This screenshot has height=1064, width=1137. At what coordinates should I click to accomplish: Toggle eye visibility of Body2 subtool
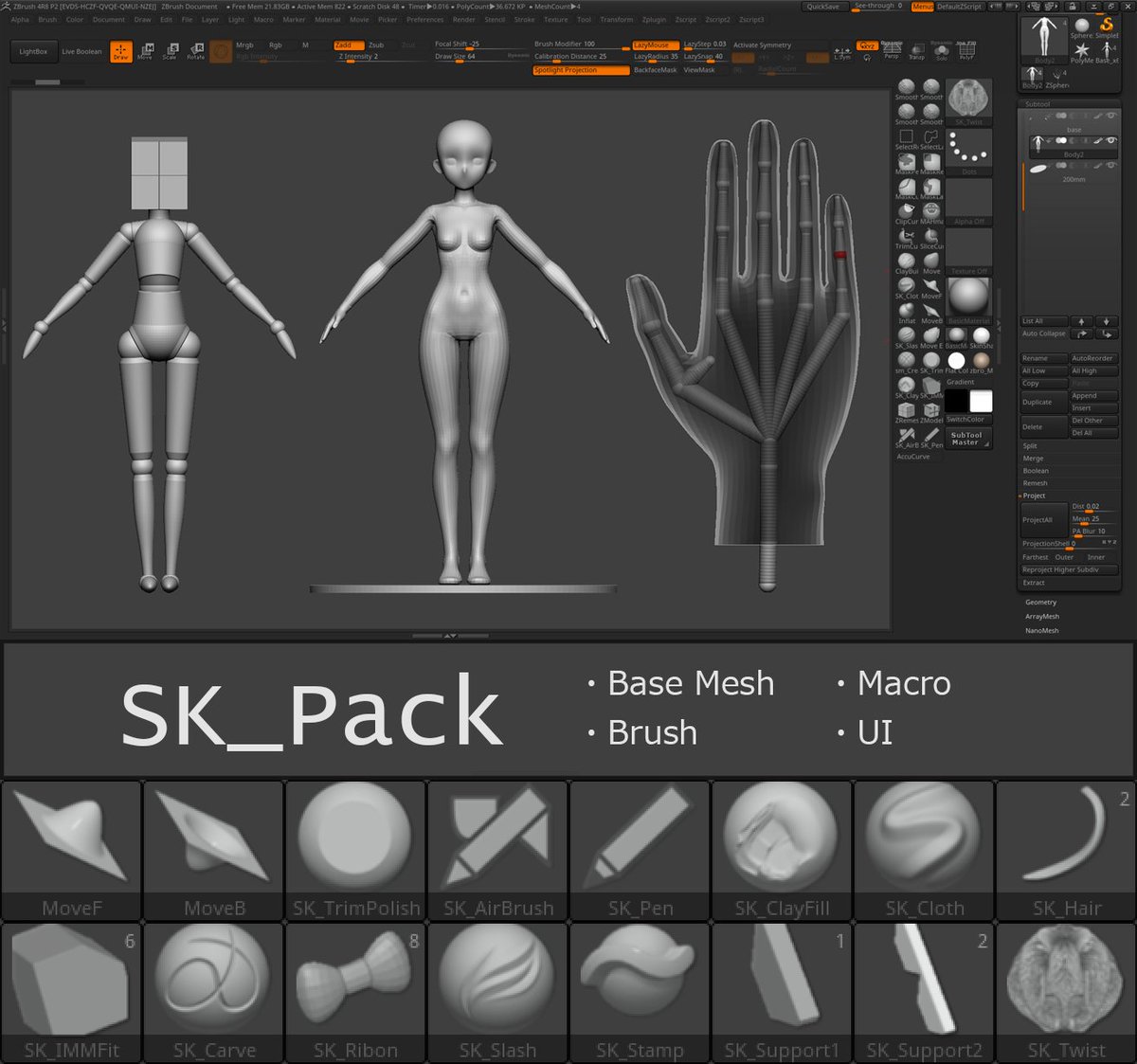click(1111, 141)
